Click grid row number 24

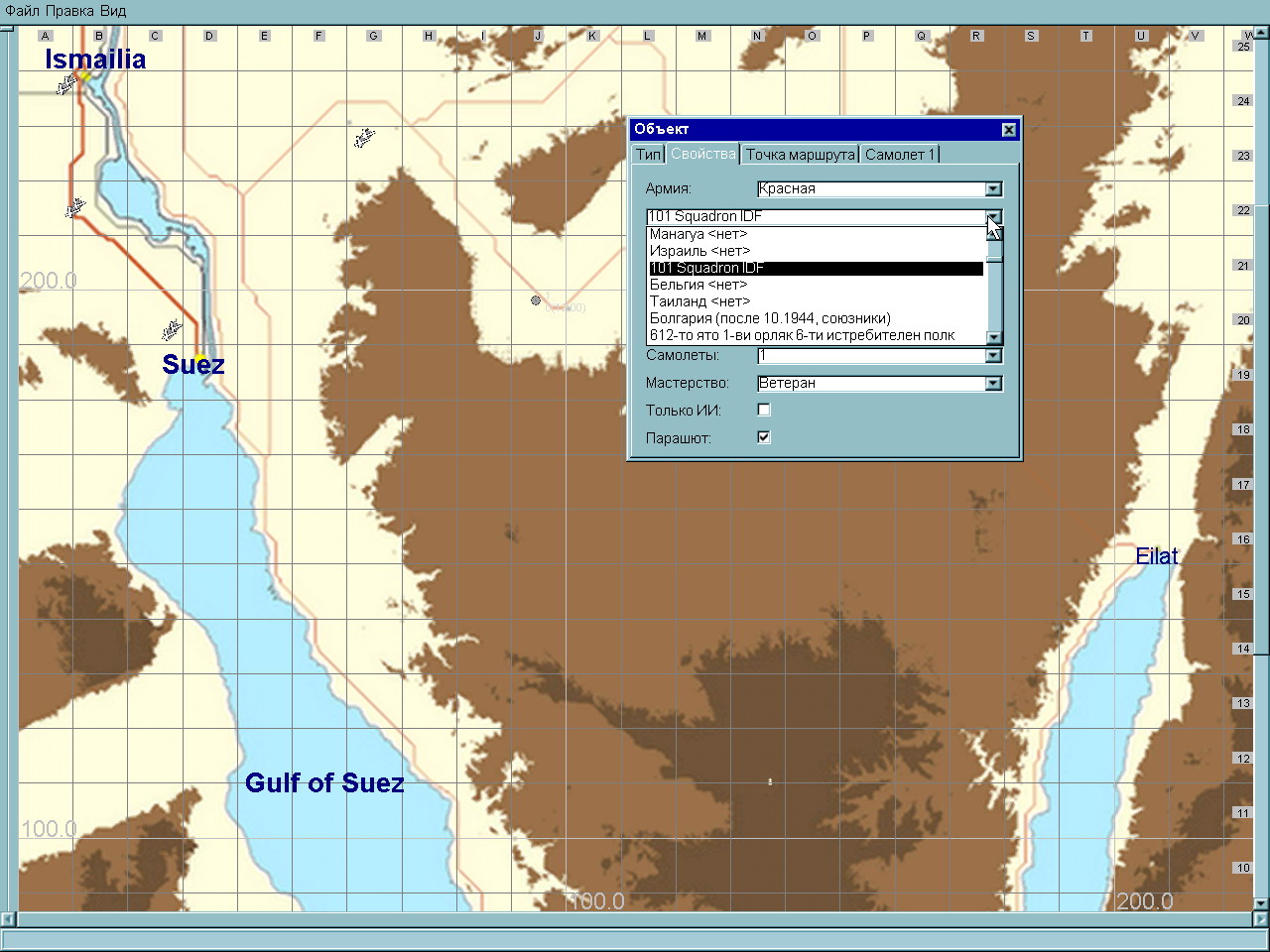click(1243, 101)
